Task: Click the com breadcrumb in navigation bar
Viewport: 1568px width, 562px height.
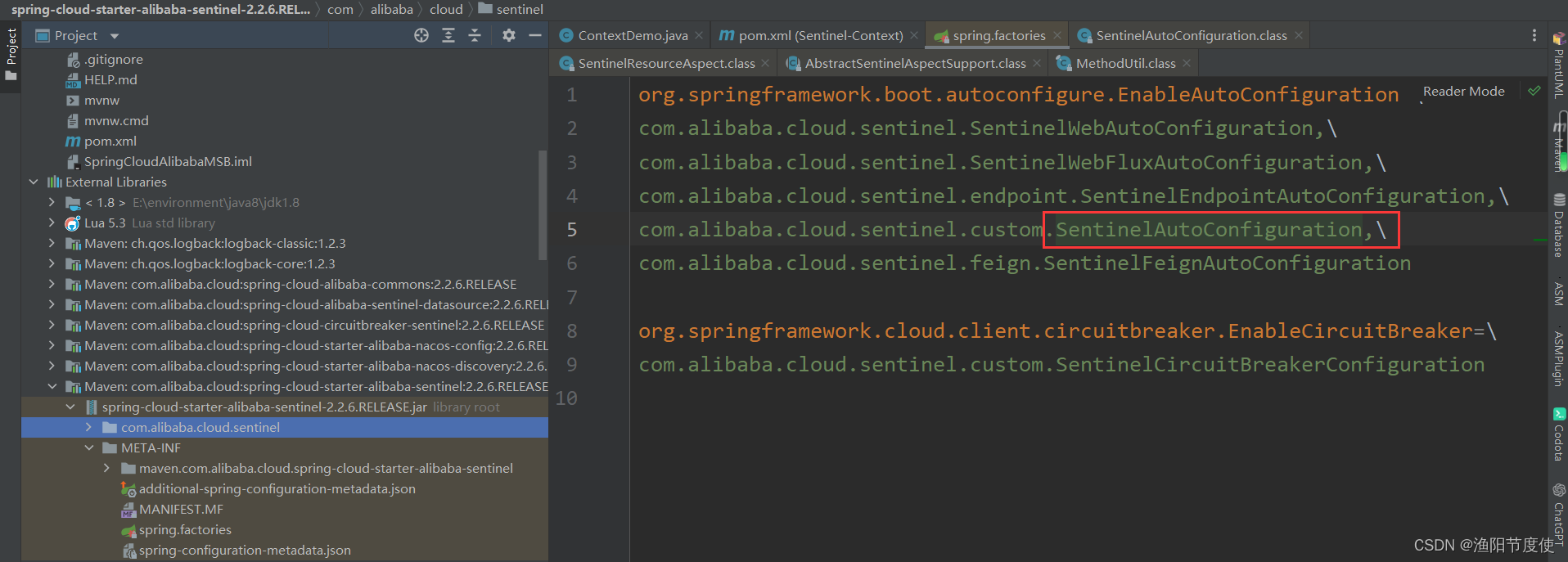Action: (340, 10)
